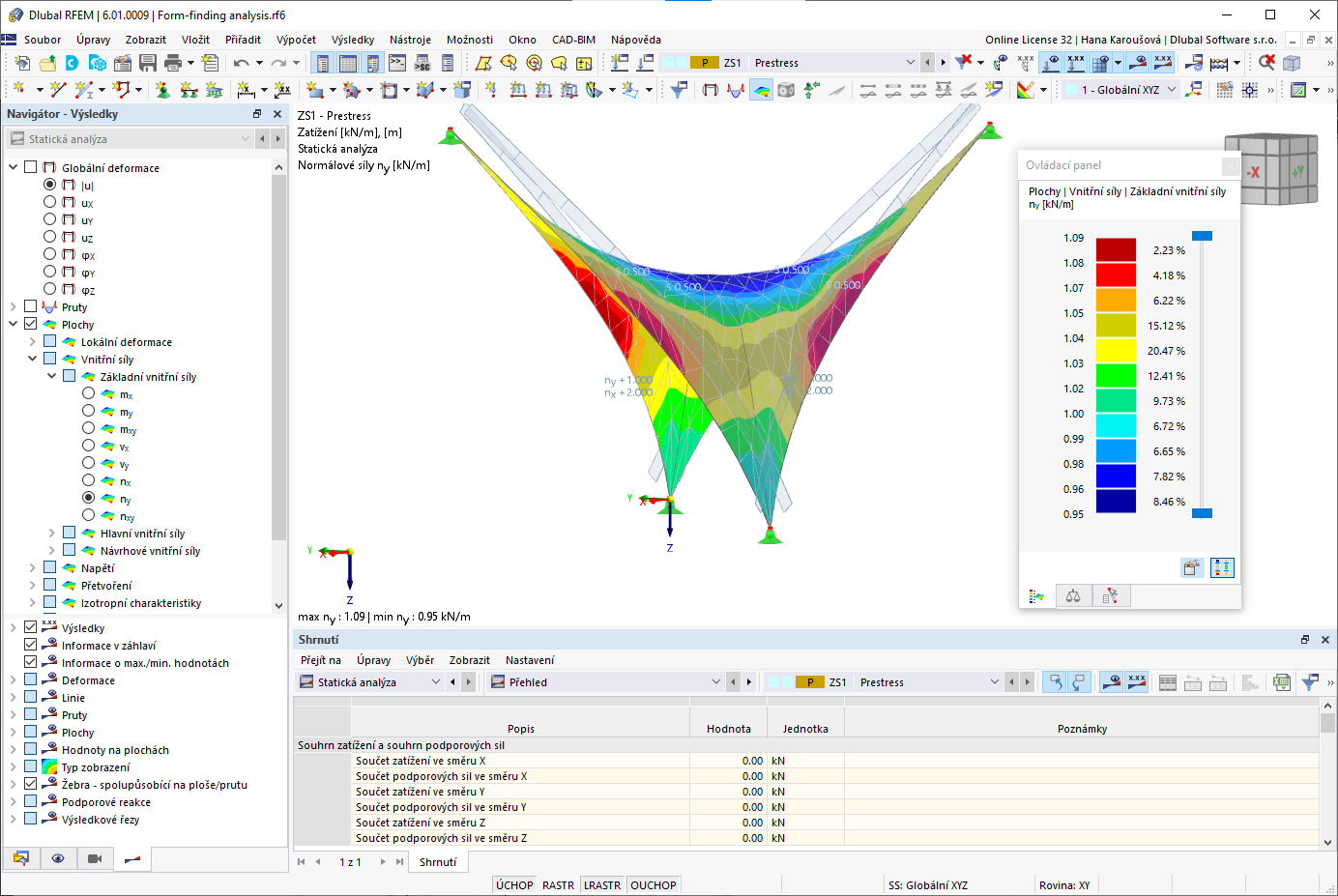
Task: Open the Výpočet menu
Action: [296, 40]
